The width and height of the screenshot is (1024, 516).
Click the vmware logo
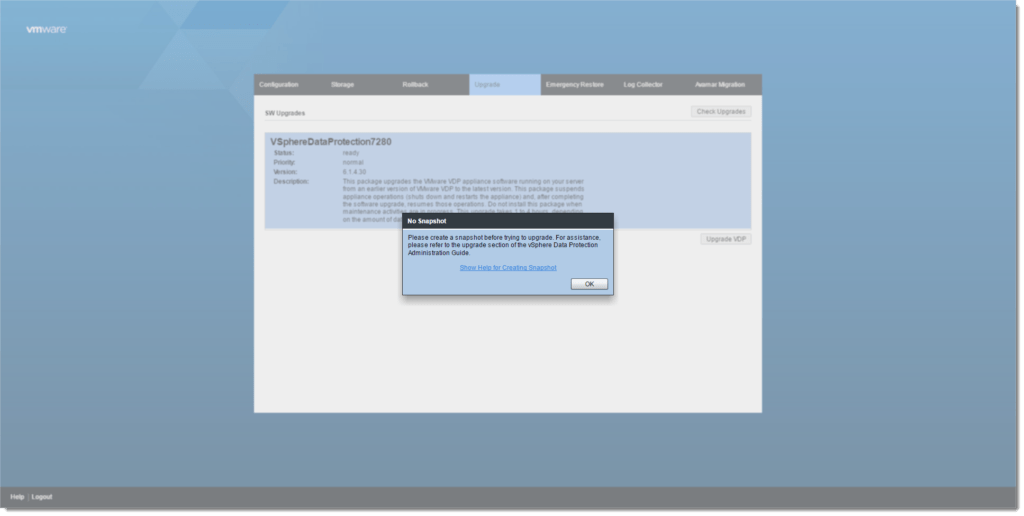(46, 29)
